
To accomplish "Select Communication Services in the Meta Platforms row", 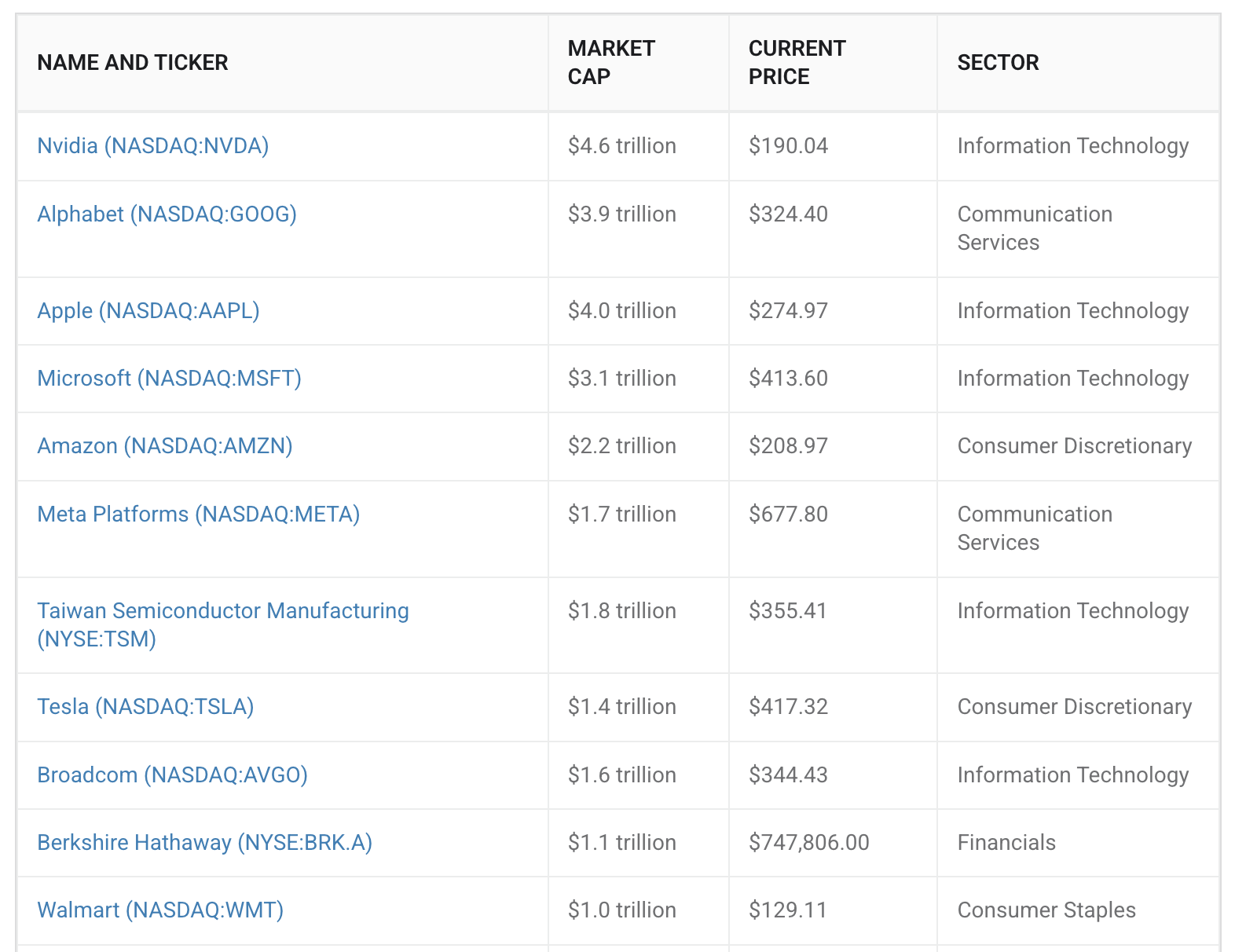I will coord(1035,529).
